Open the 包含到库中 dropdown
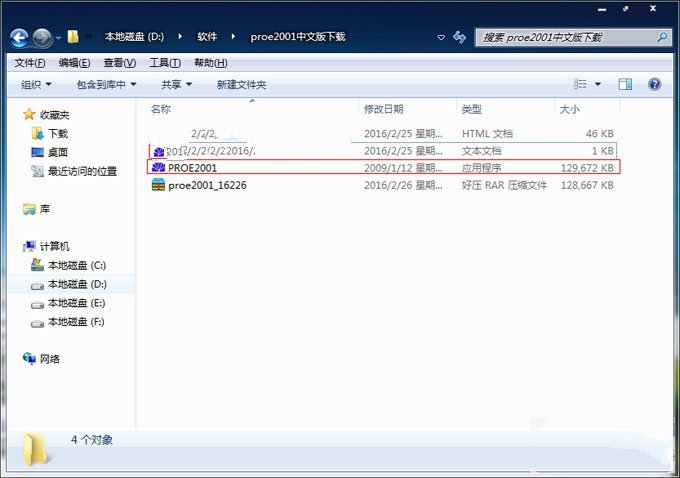Viewport: 680px width, 478px height. (x=106, y=85)
